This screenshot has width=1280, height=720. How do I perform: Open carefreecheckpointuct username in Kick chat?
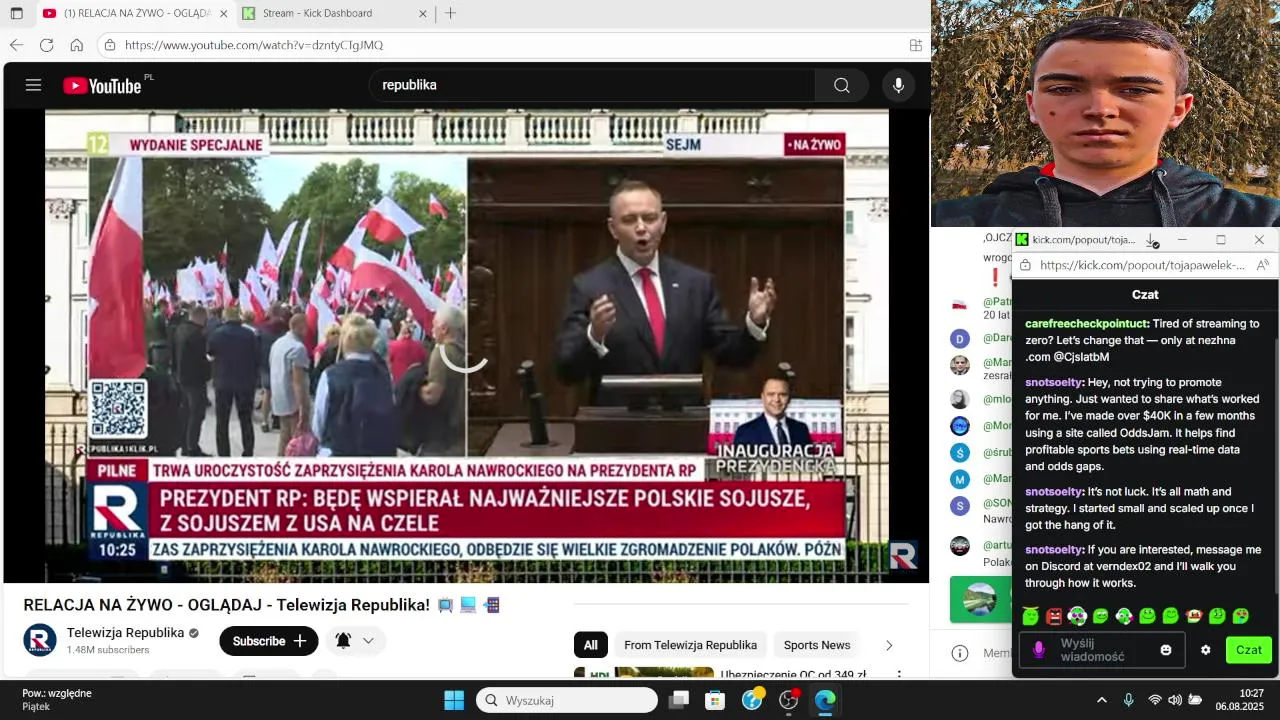click(x=1087, y=324)
